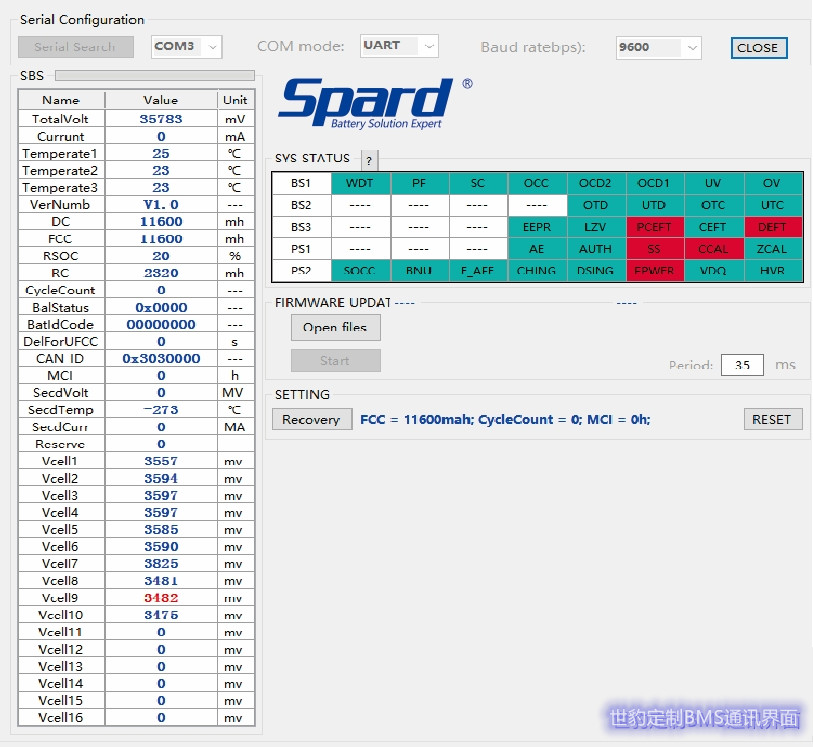
Task: Expand the UART COM mode dropdown
Action: [399, 46]
